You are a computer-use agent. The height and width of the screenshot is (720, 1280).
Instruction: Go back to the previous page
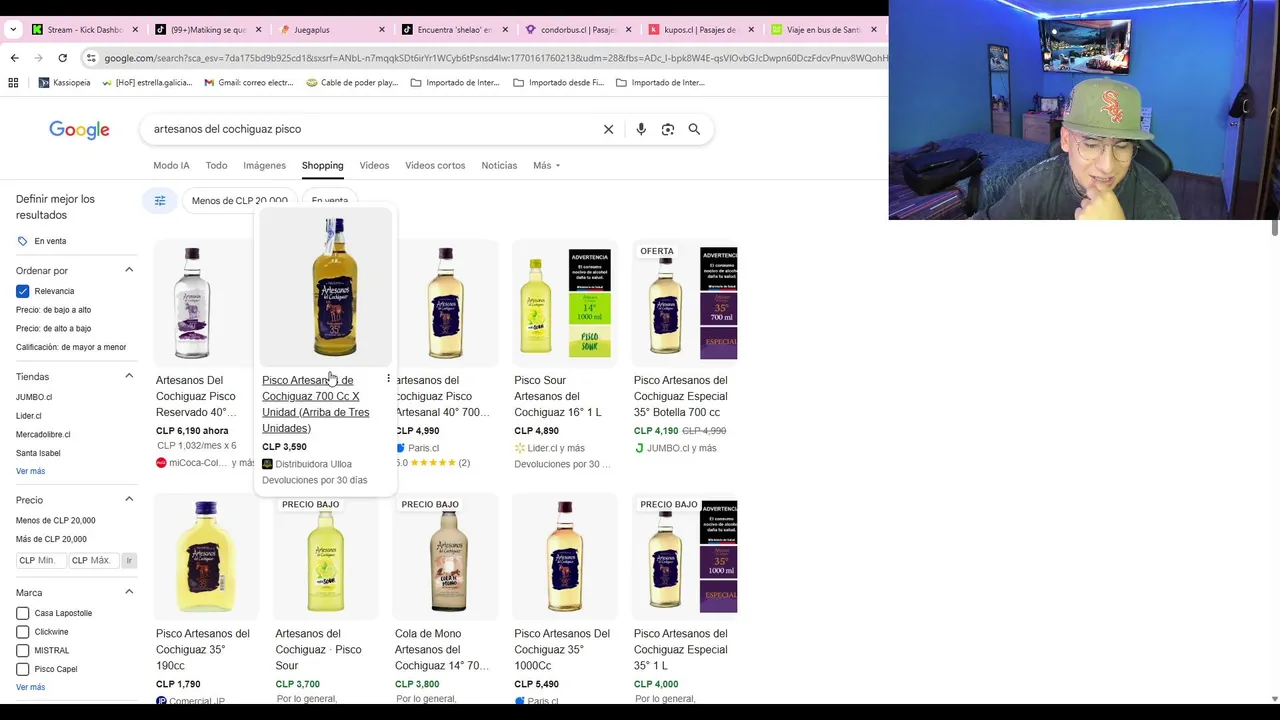(x=14, y=58)
